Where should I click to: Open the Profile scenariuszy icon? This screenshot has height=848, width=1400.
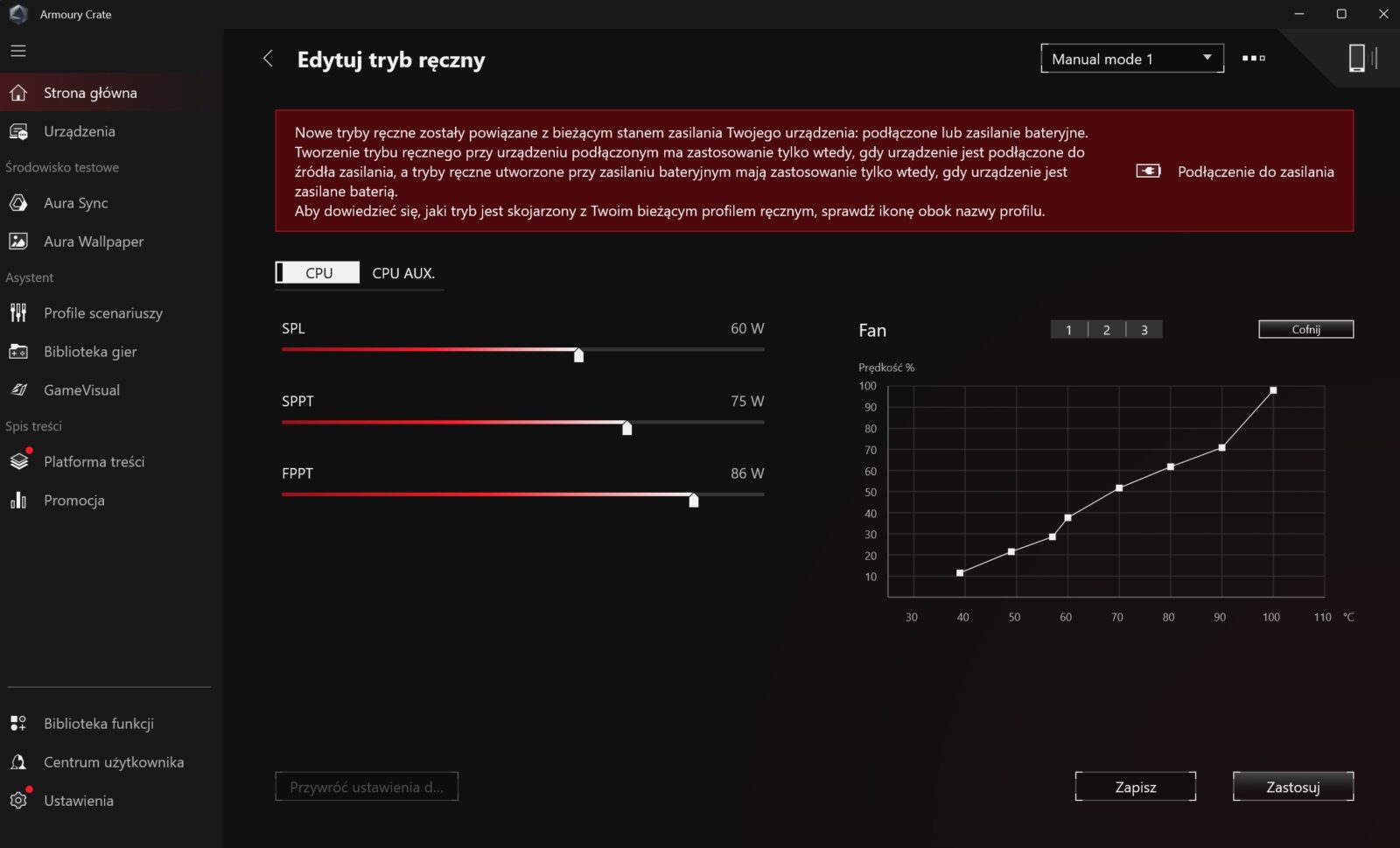coord(18,313)
